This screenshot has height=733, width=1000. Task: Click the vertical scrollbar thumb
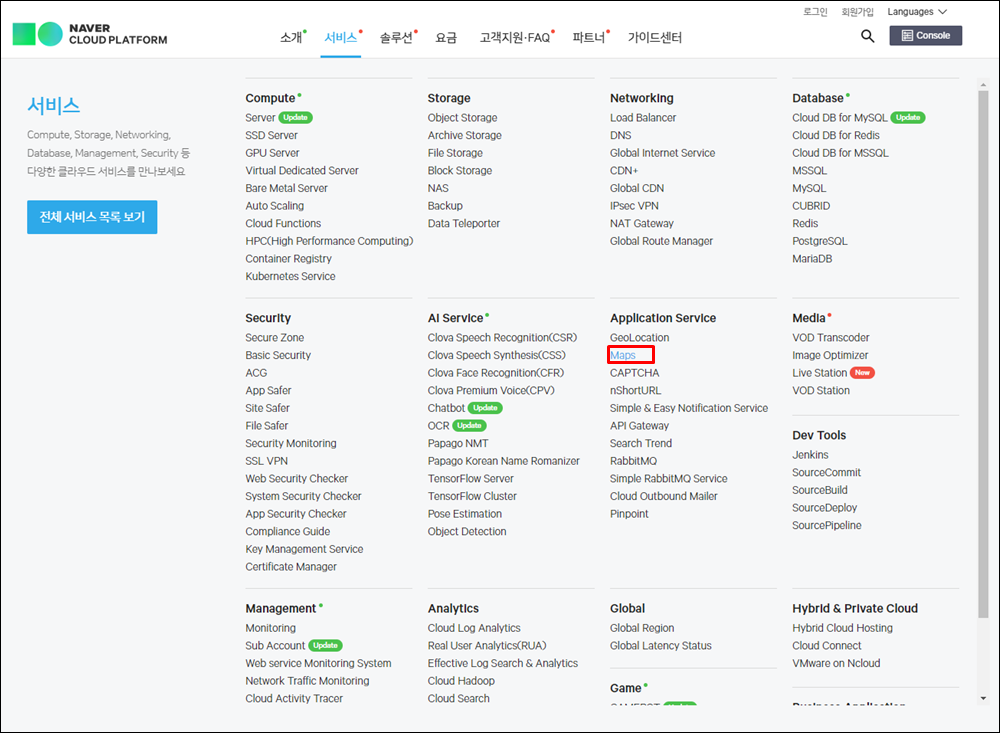tap(983, 354)
